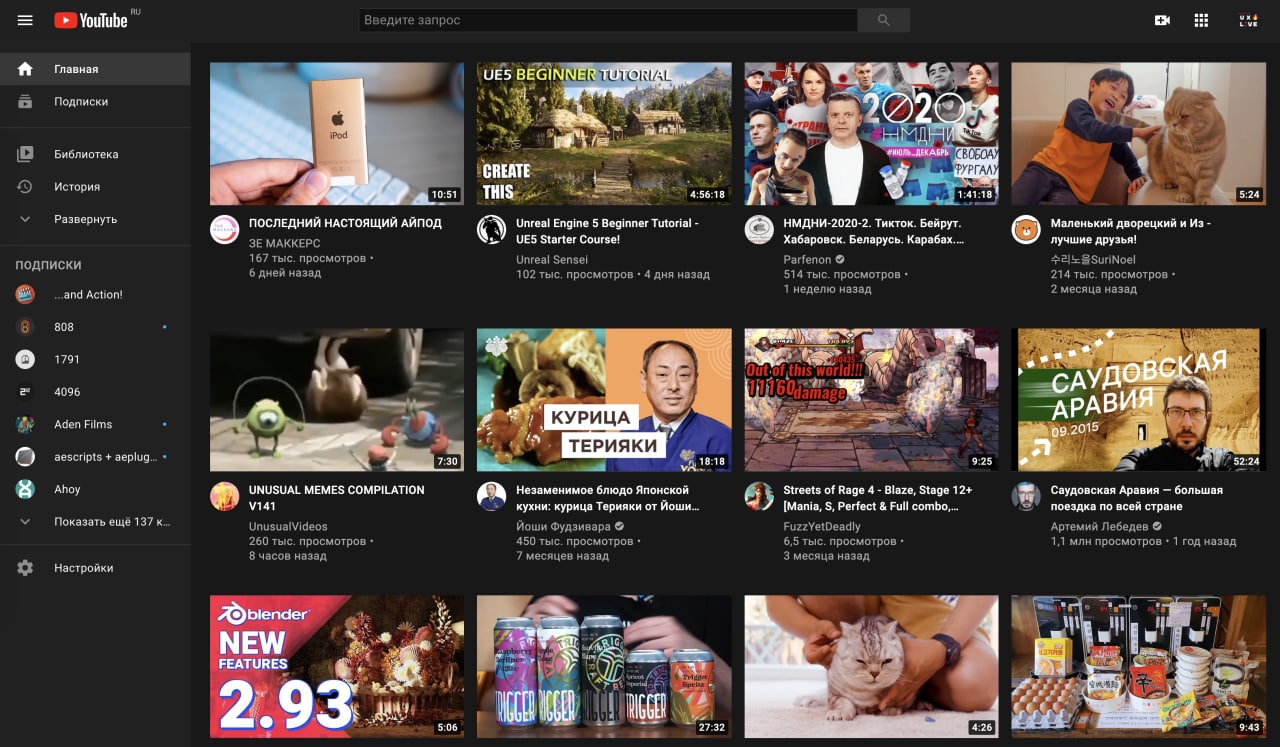
Task: Click the FuzzYetDeadly channel name
Action: 822,526
